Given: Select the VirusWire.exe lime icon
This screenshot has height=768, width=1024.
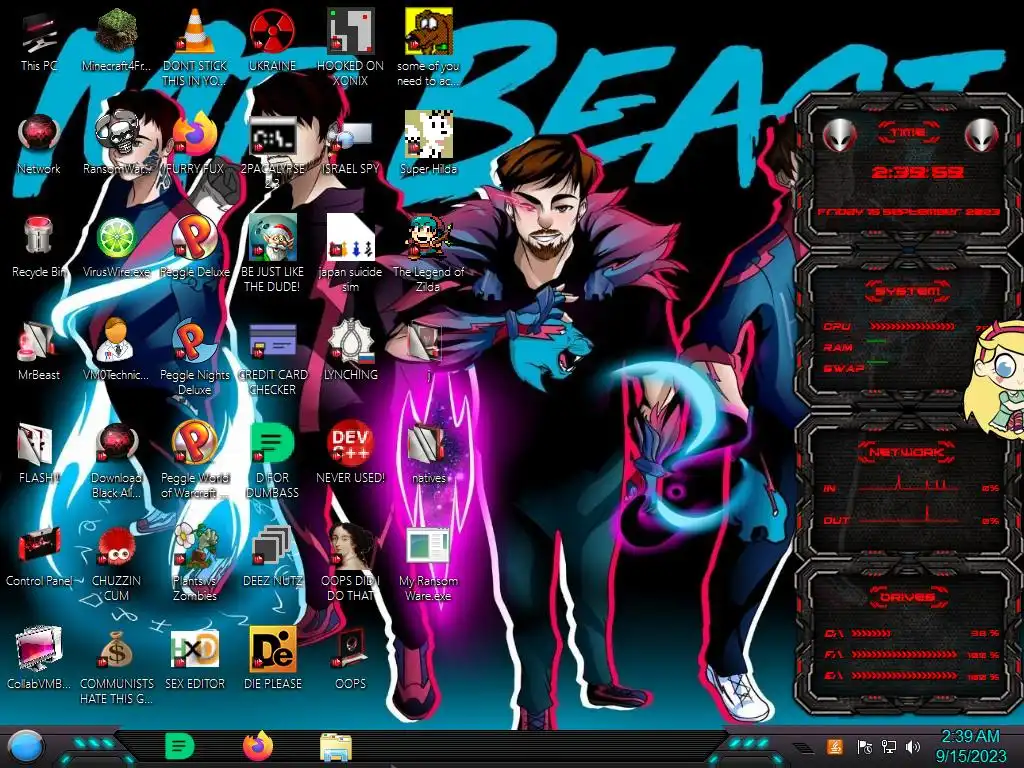Looking at the screenshot, I should point(116,238).
